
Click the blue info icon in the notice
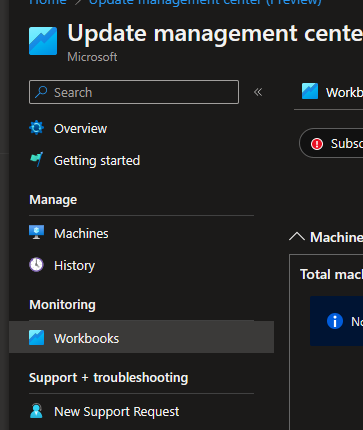pos(335,321)
